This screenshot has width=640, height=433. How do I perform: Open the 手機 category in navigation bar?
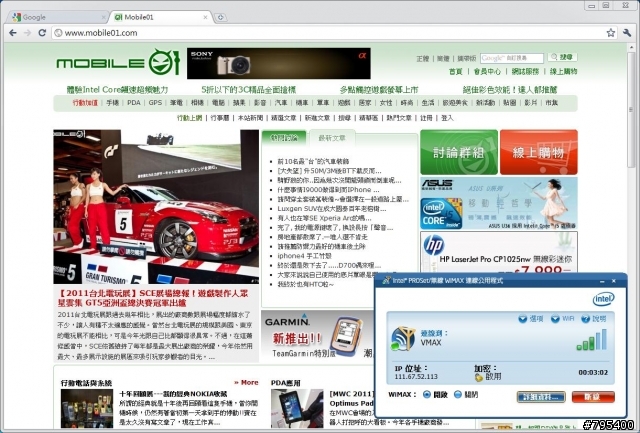[x=112, y=103]
